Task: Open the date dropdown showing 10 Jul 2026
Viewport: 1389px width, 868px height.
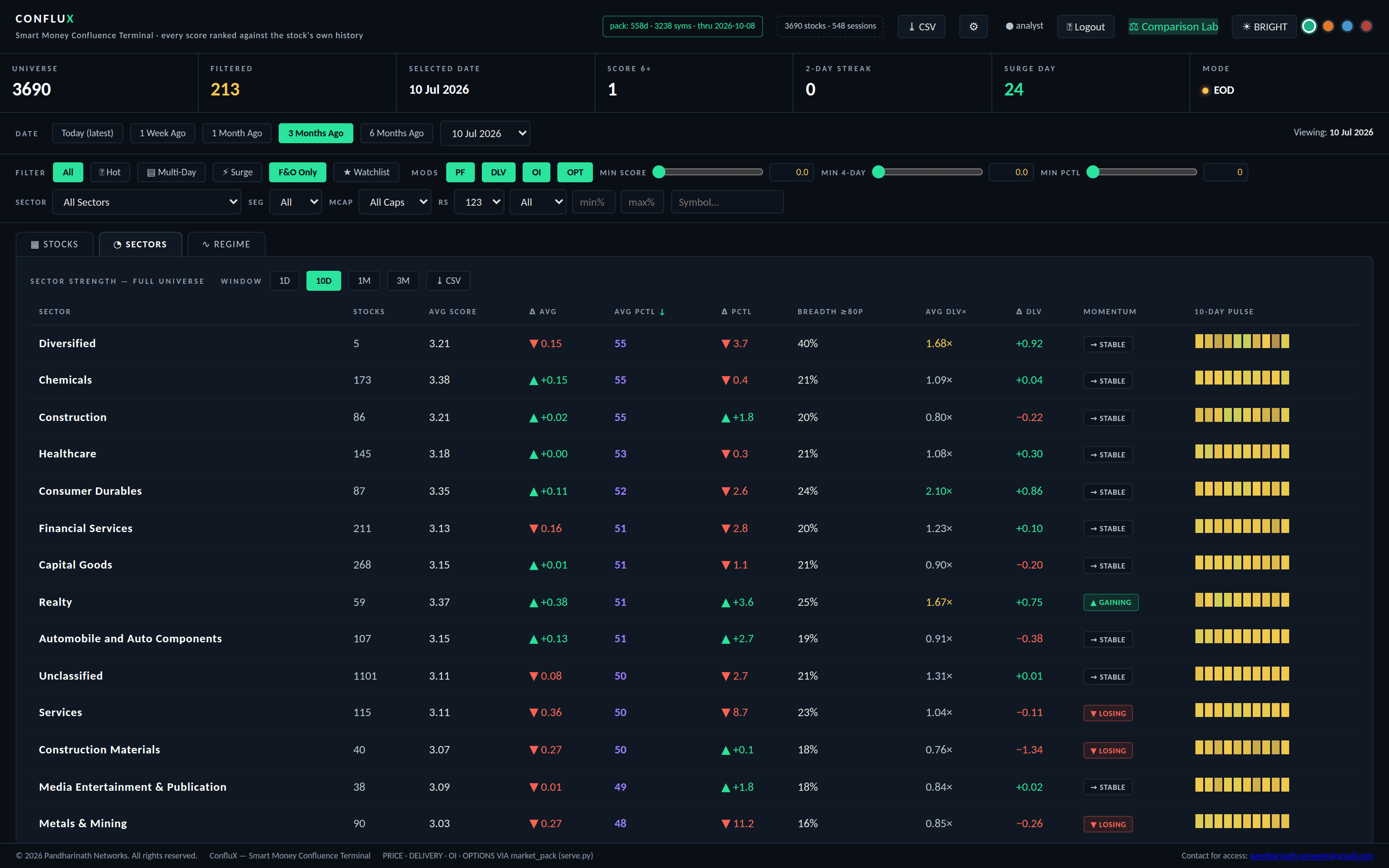Action: click(x=485, y=133)
